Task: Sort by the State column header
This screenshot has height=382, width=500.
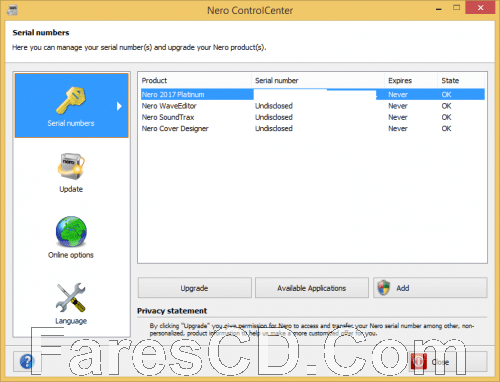Action: click(461, 80)
